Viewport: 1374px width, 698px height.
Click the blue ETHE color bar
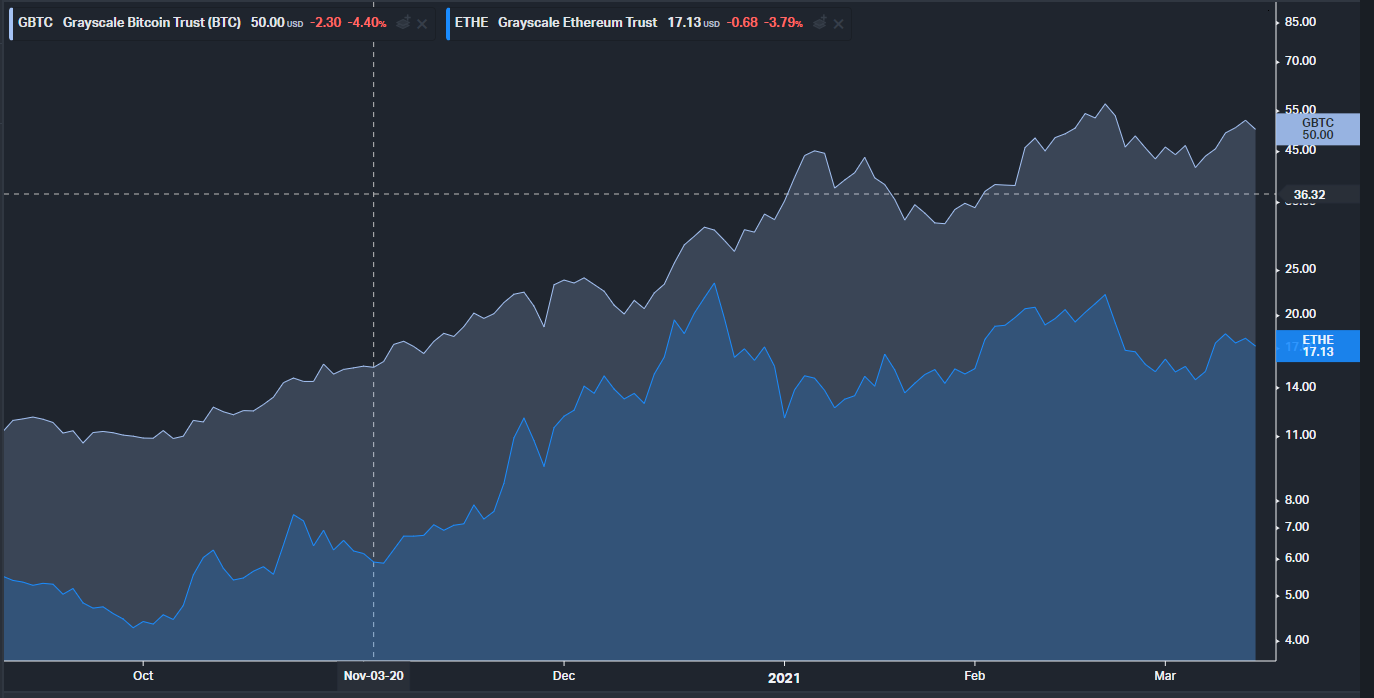tap(448, 23)
